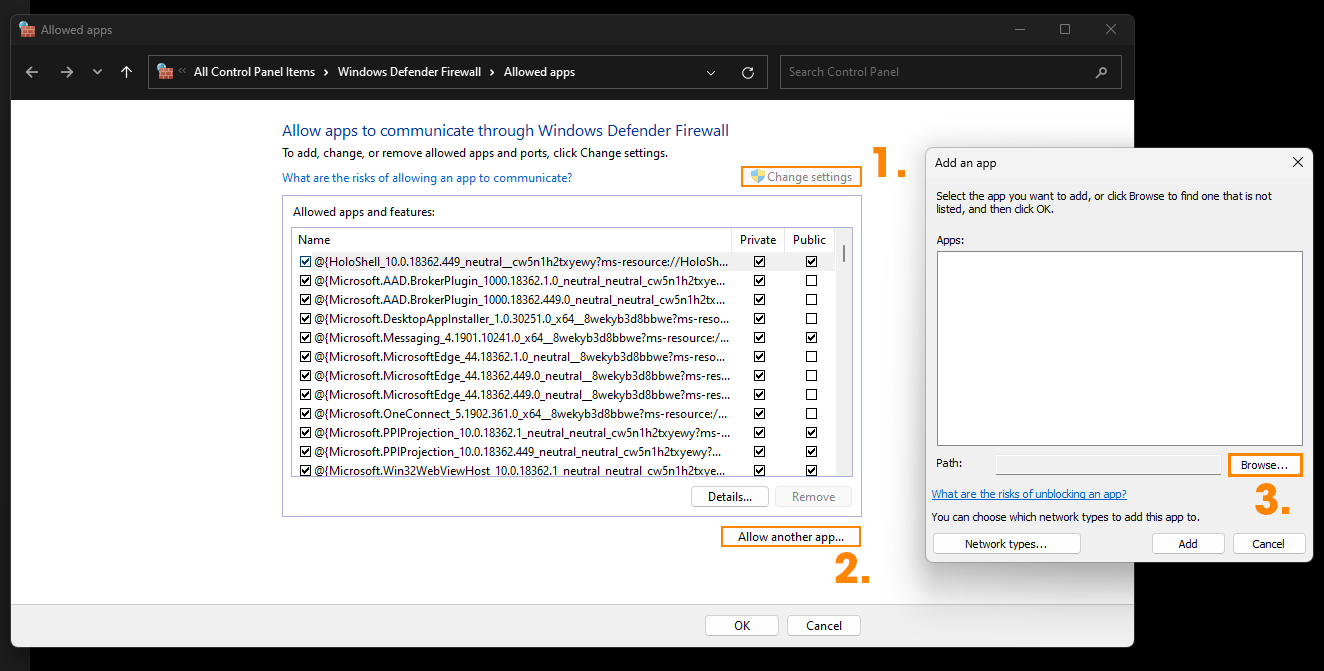Open risks of allowing an app link

427,178
